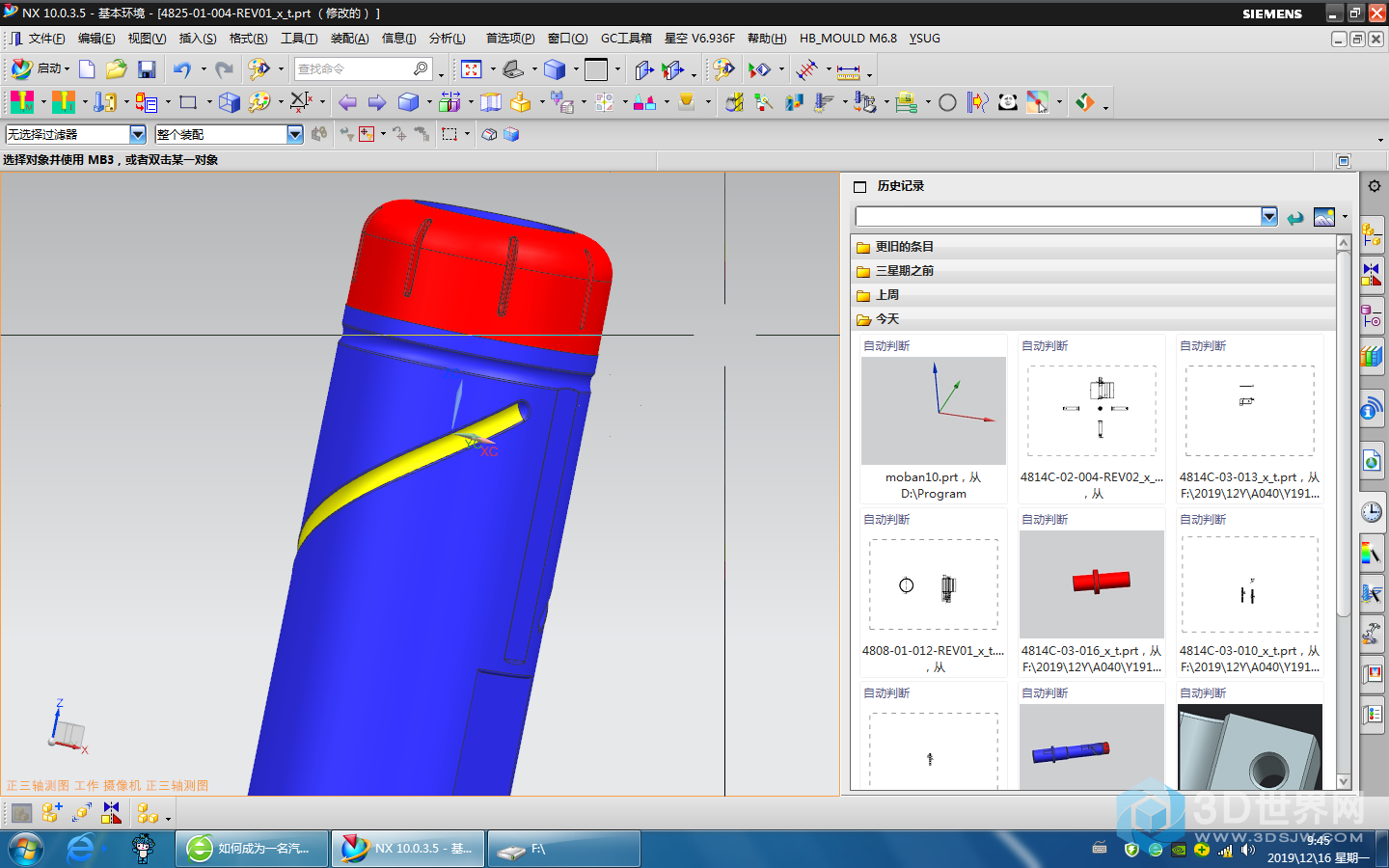This screenshot has height=868, width=1389.
Task: Click the open book icon in toolbar
Action: (x=491, y=102)
